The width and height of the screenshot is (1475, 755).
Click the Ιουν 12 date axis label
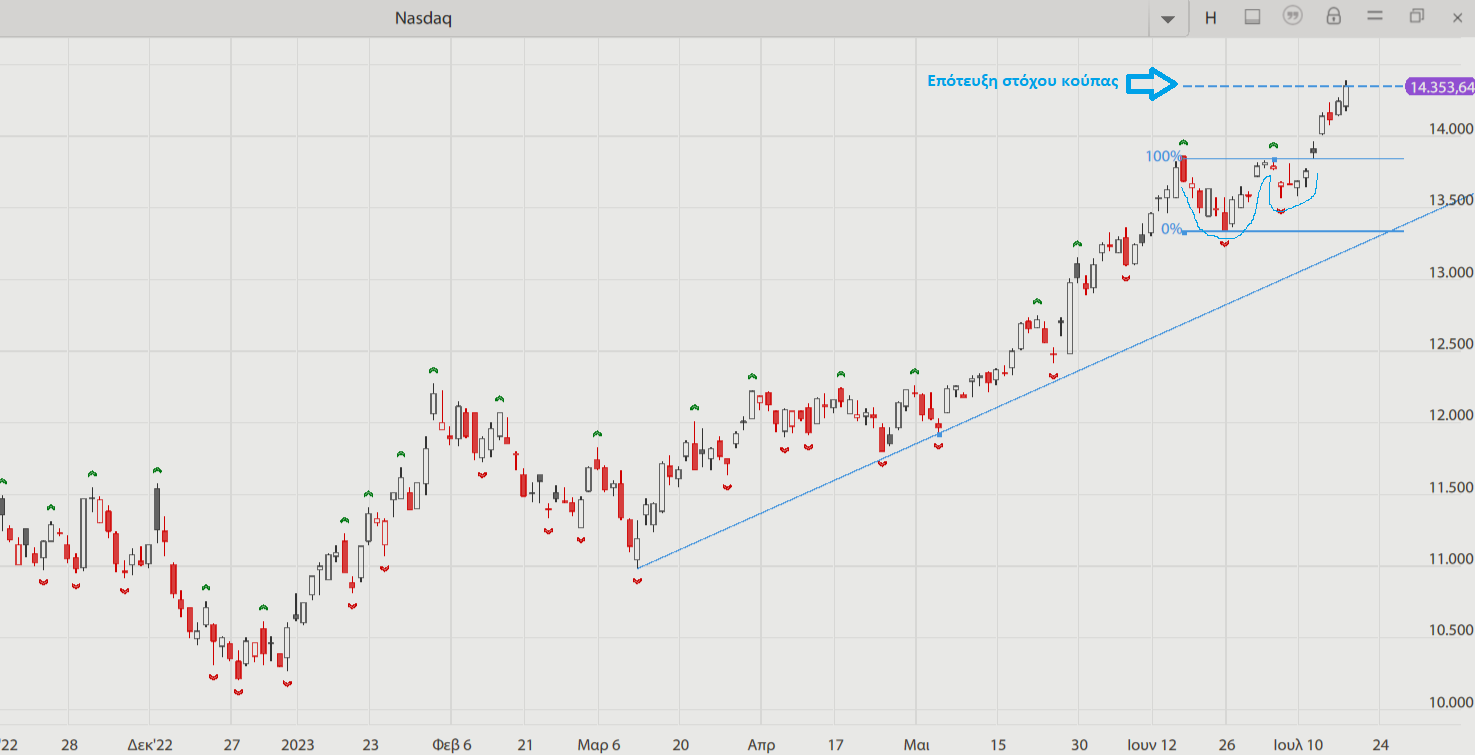tap(1152, 745)
